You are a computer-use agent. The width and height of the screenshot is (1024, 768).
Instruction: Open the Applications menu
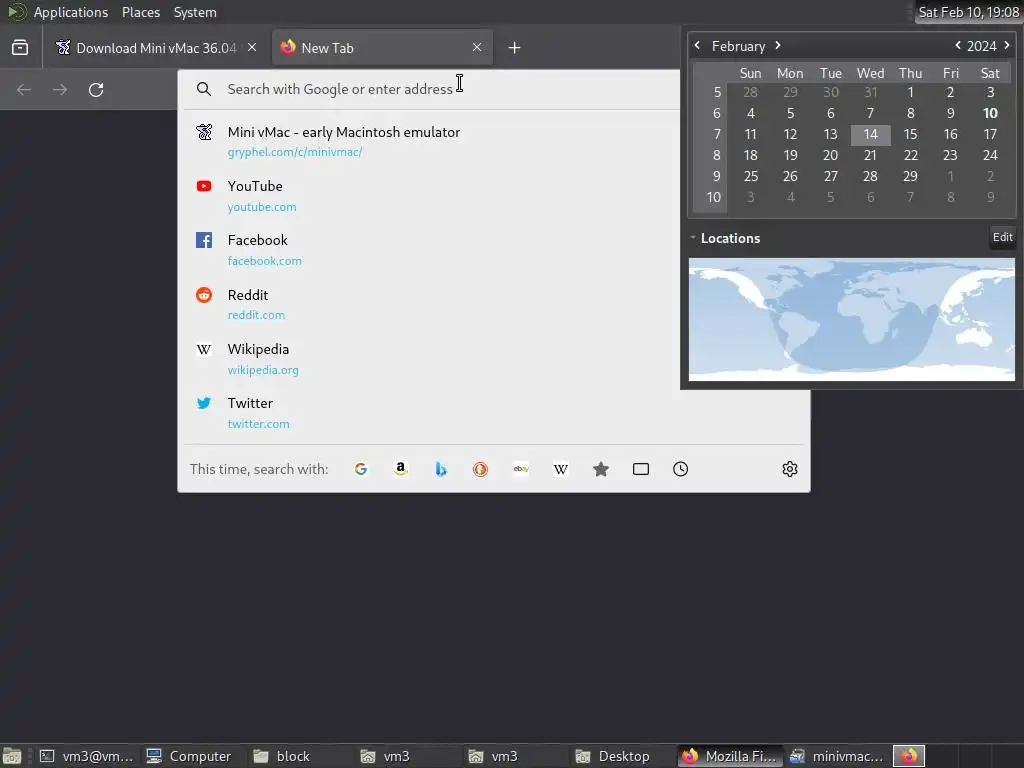(71, 12)
